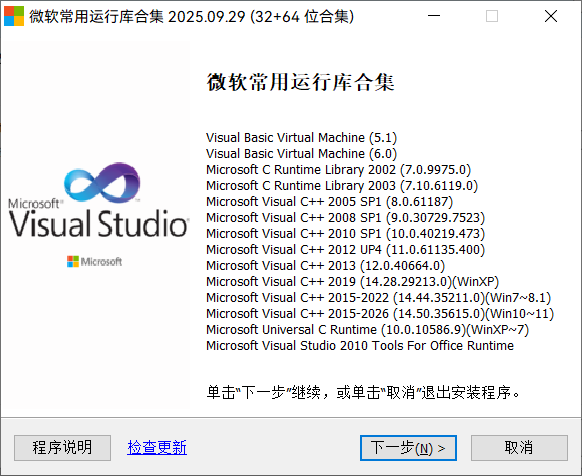The height and width of the screenshot is (476, 582).
Task: Open the 程序说明 button
Action: coord(62,448)
